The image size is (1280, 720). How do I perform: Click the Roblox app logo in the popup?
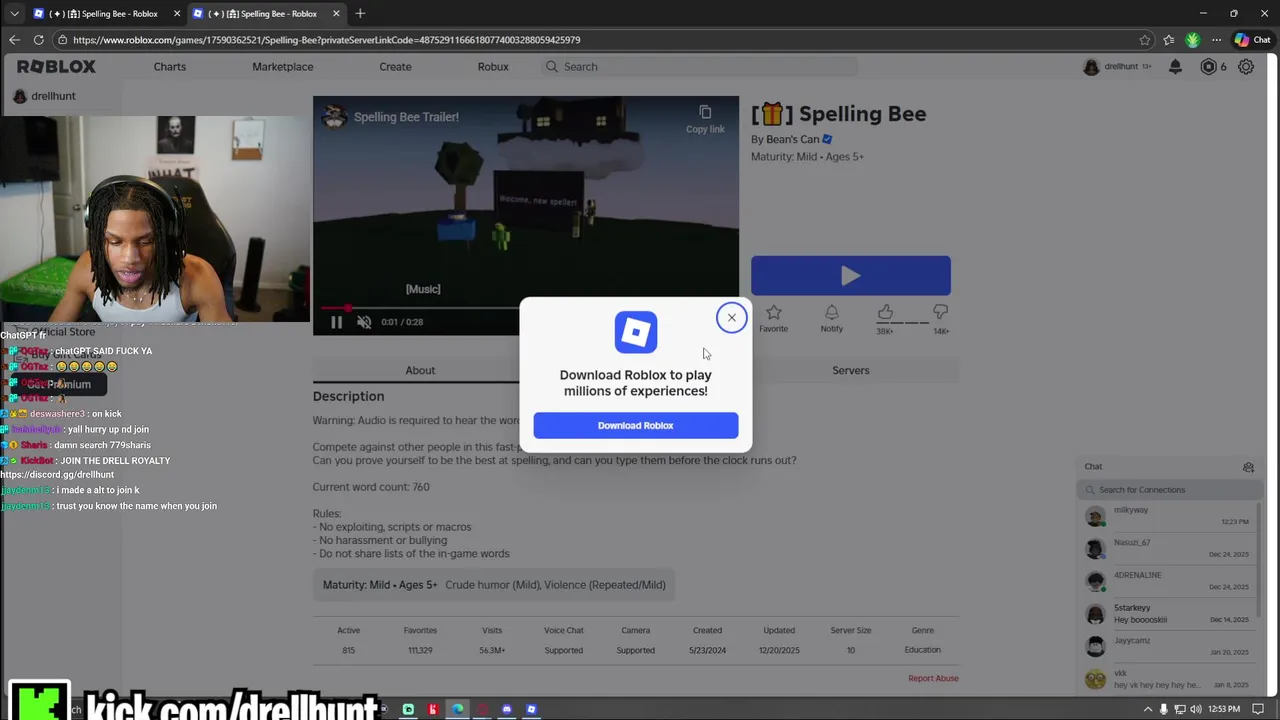pos(636,332)
